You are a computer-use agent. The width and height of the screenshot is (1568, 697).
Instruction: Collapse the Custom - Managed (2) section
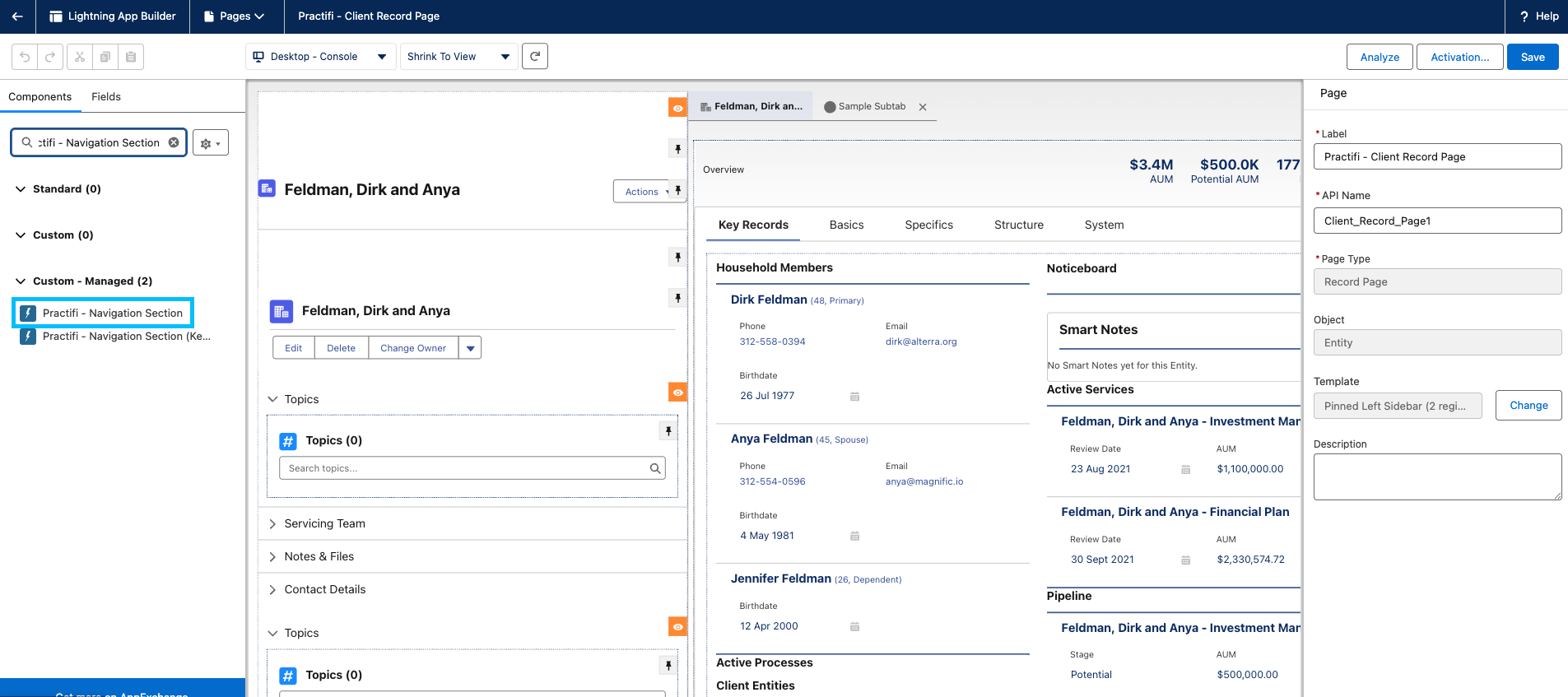[x=21, y=281]
